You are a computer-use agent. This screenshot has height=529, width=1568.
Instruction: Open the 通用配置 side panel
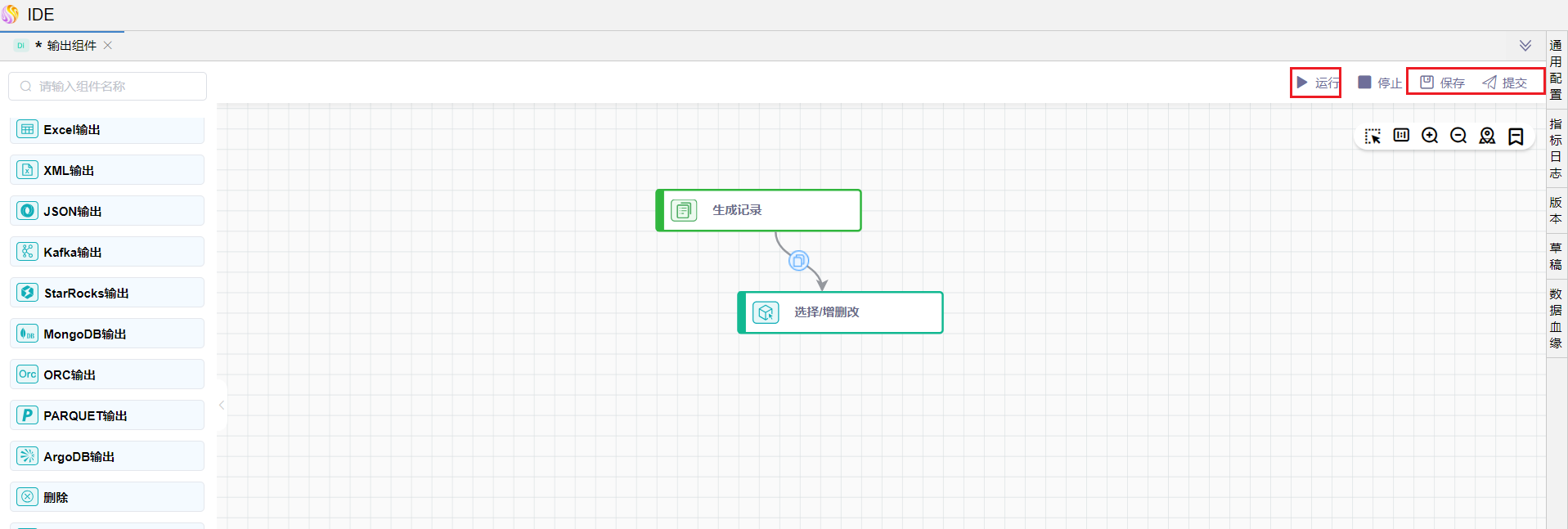coord(1556,69)
